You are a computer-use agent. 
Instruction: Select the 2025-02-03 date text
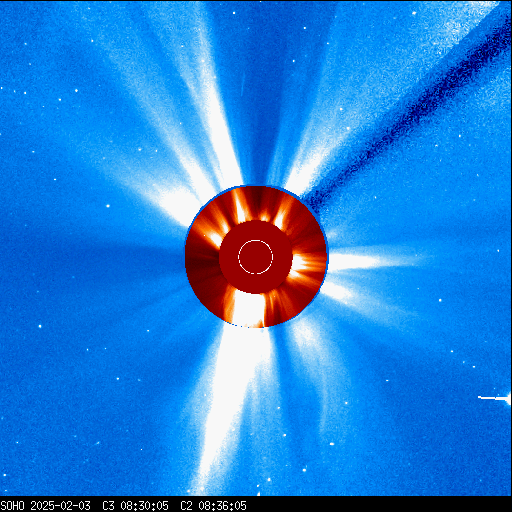coord(60,506)
